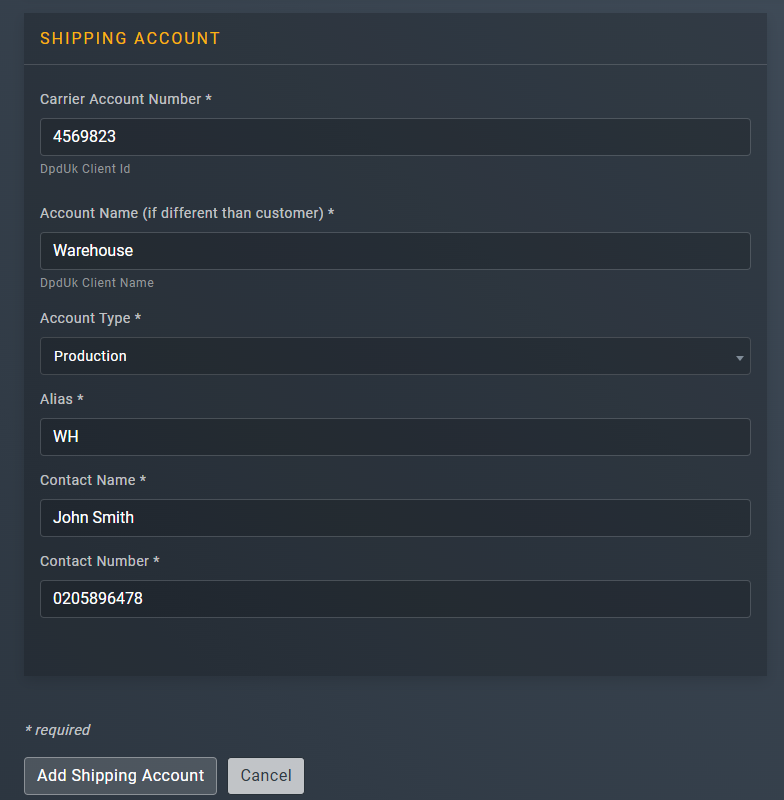Click inside the field containing 4569823
The image size is (784, 800).
395,136
